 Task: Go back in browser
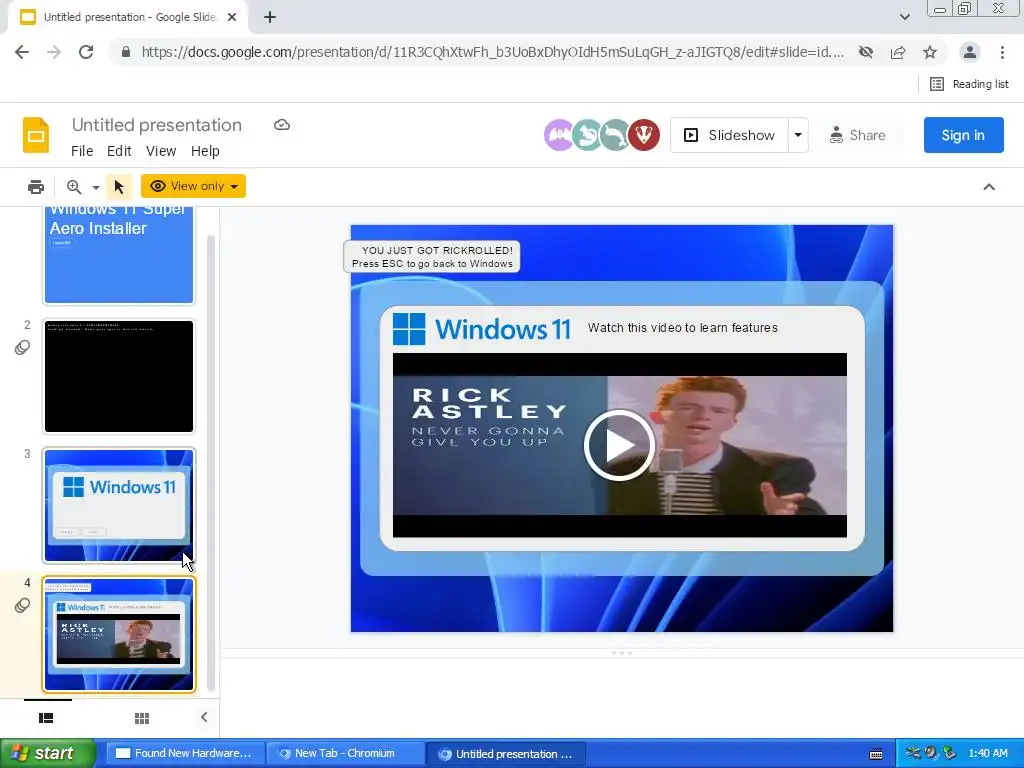(22, 52)
